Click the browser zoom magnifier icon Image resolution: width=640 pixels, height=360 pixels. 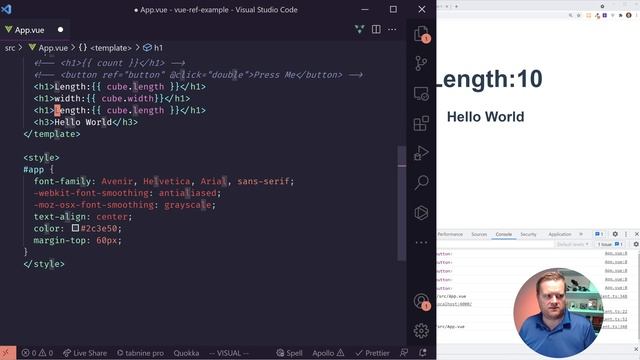click(570, 15)
